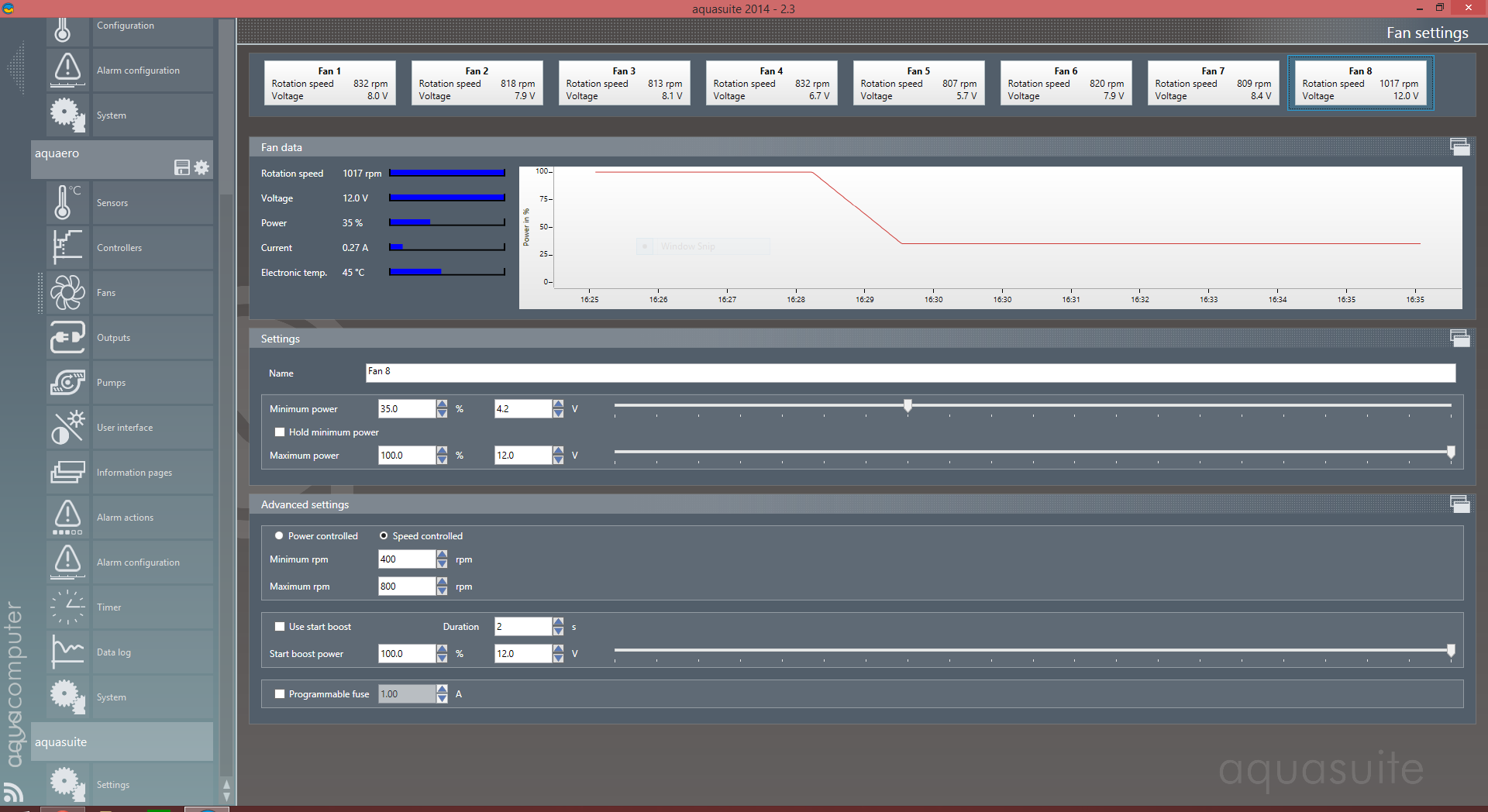Open Information pages in the sidebar
Screen dimensions: 1488x812
pyautogui.click(x=134, y=473)
